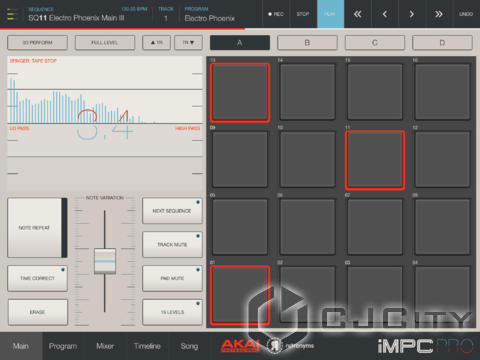Hit drum pad 06

click(x=307, y=227)
